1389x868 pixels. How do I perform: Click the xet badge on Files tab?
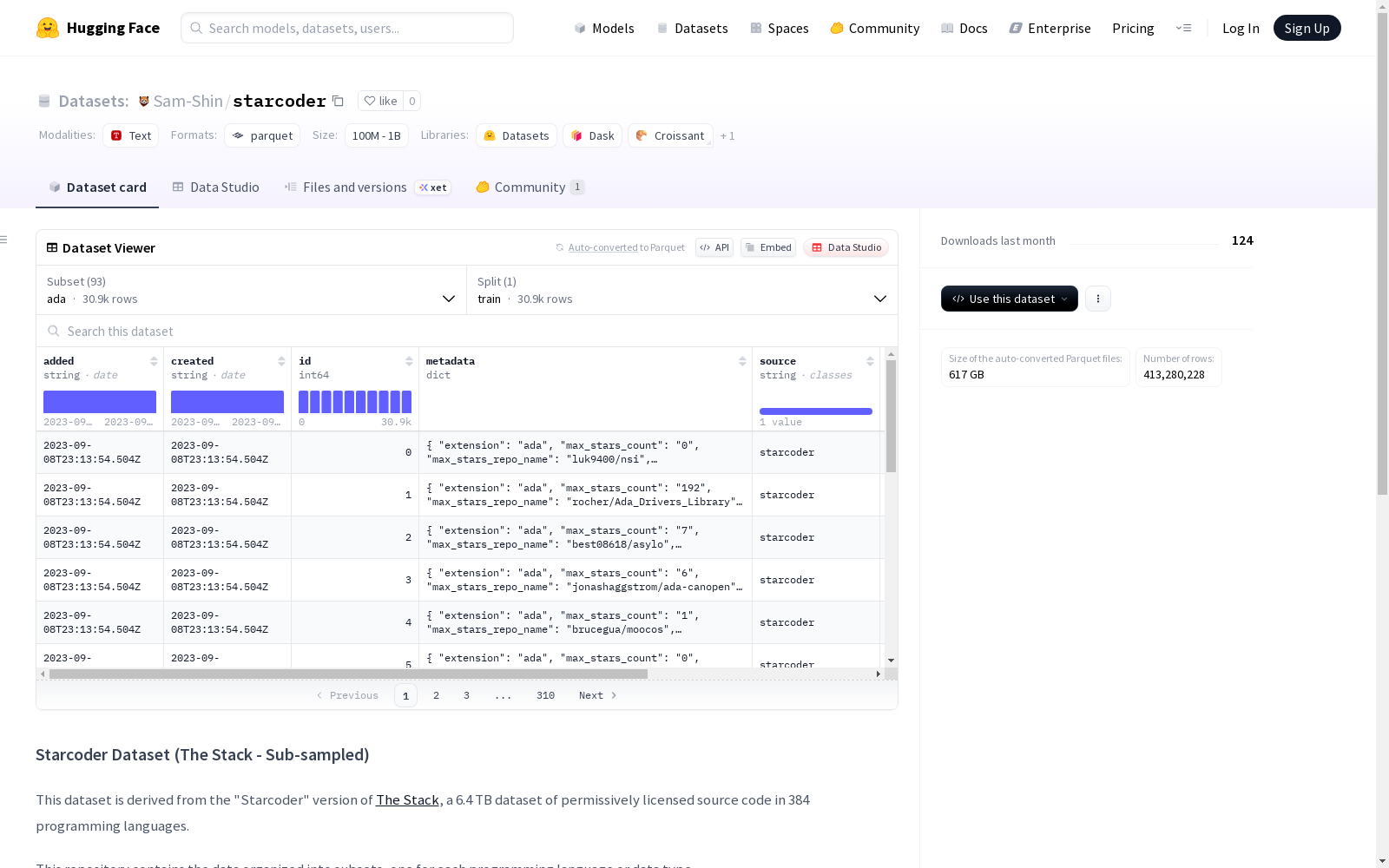pos(433,187)
